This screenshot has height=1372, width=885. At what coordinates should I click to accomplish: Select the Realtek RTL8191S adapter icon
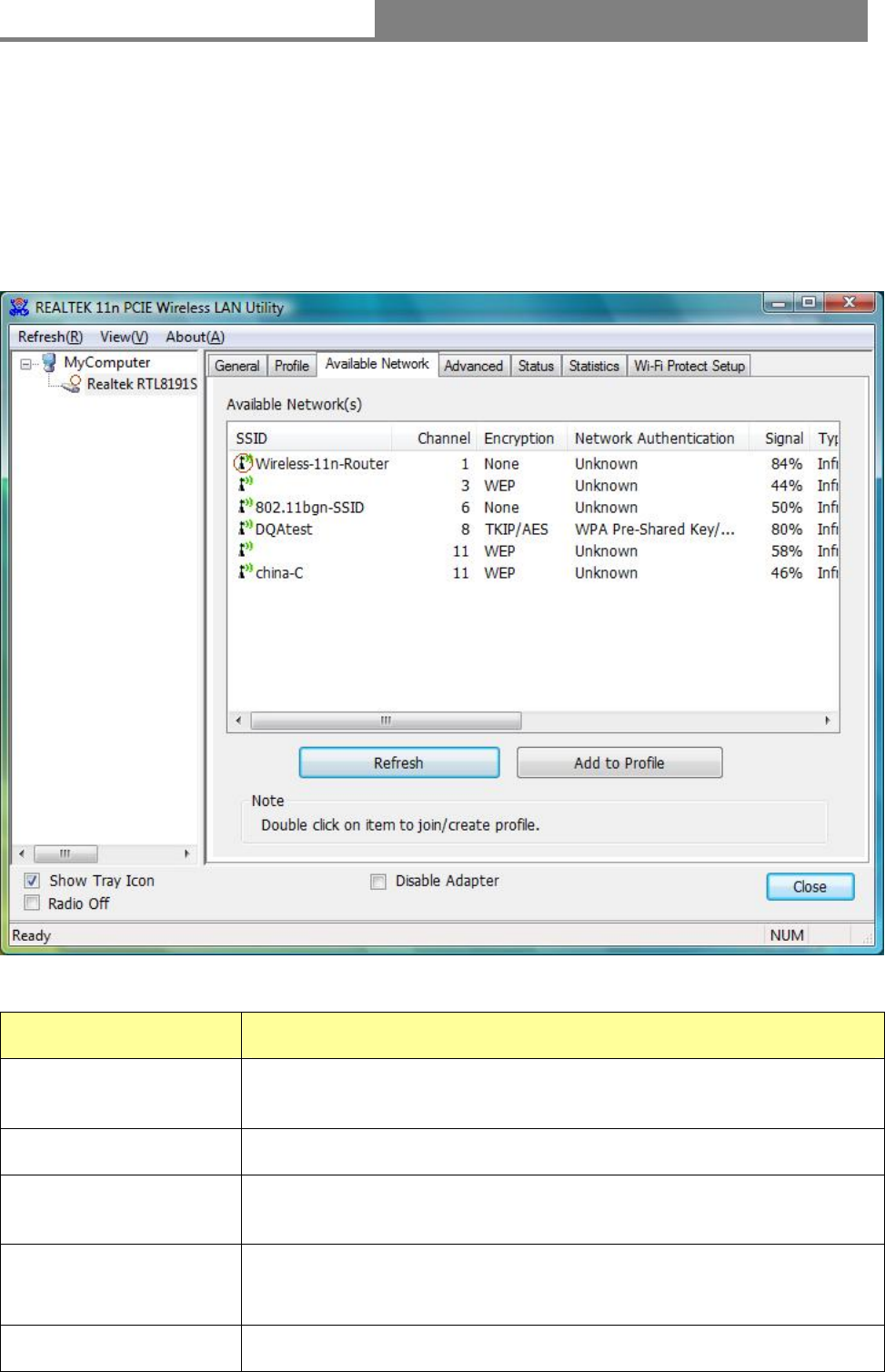[x=74, y=385]
